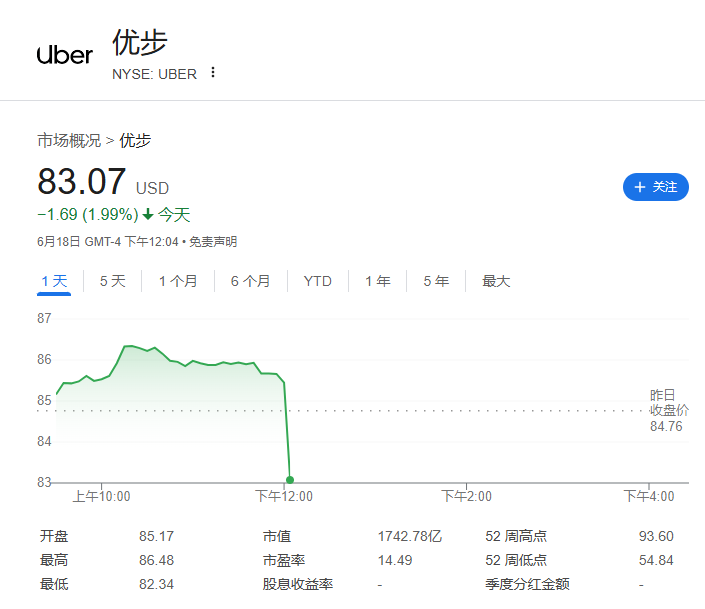
Task: Click the Uber logo
Action: pos(65,55)
